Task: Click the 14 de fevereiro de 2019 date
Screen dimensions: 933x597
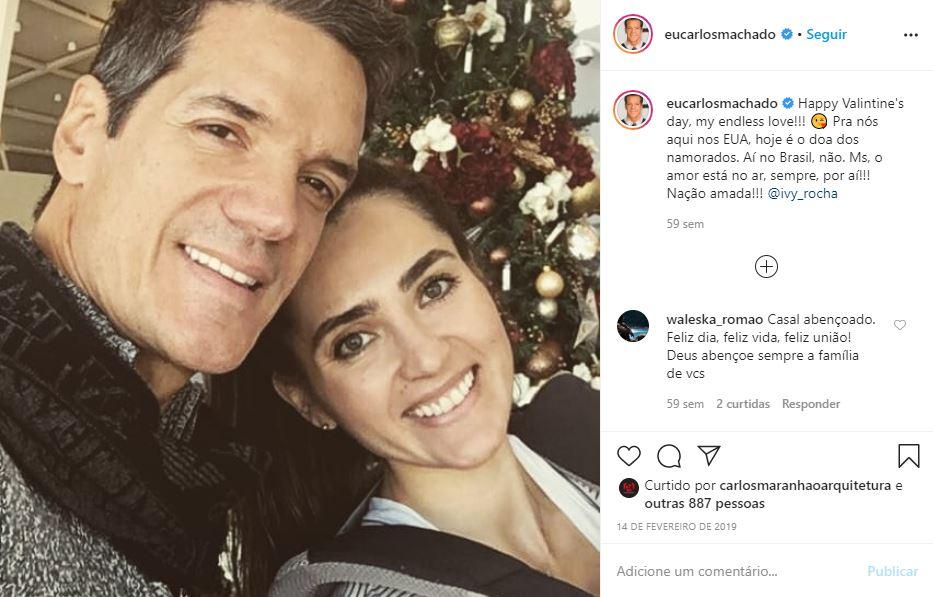Action: coord(676,527)
